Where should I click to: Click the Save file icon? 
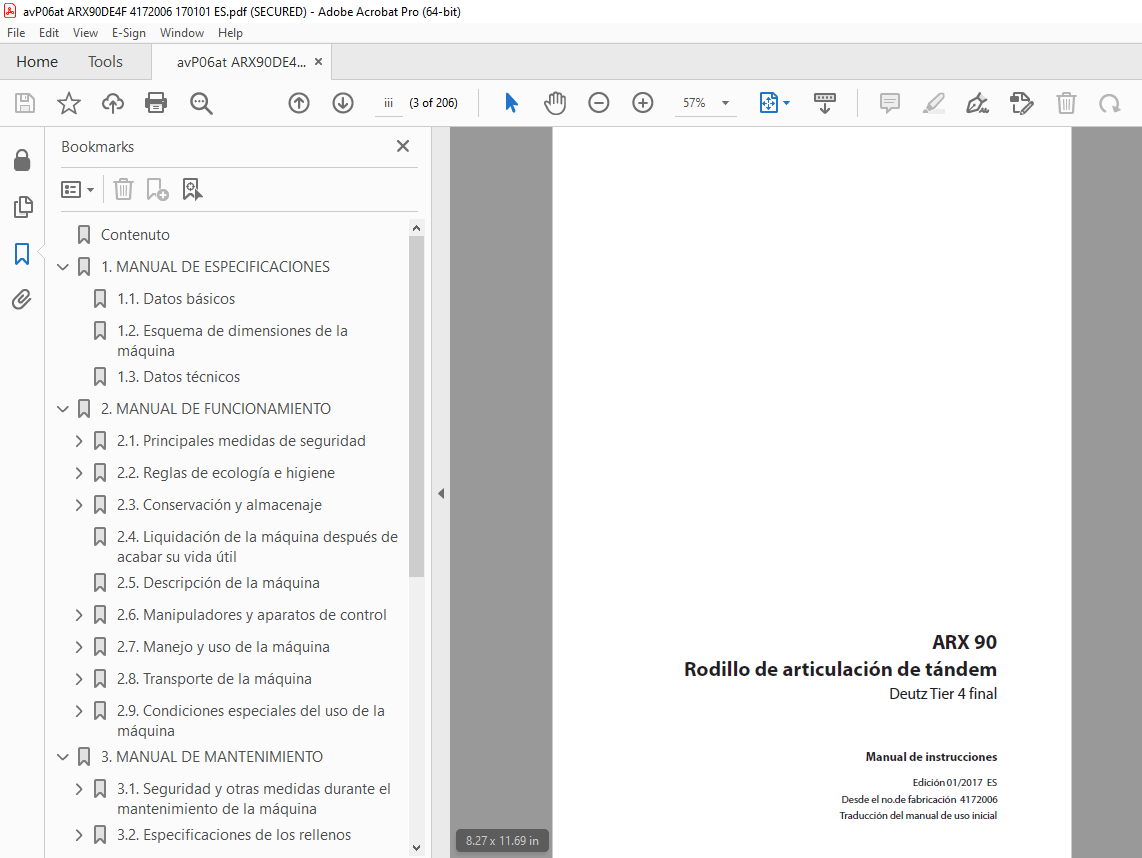point(25,103)
